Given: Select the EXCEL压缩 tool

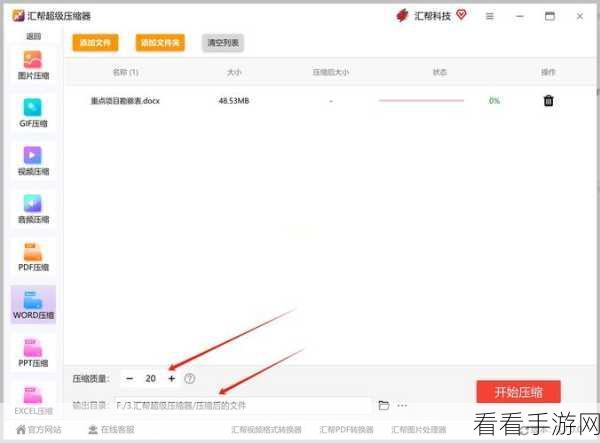Looking at the screenshot, I should pos(33,401).
